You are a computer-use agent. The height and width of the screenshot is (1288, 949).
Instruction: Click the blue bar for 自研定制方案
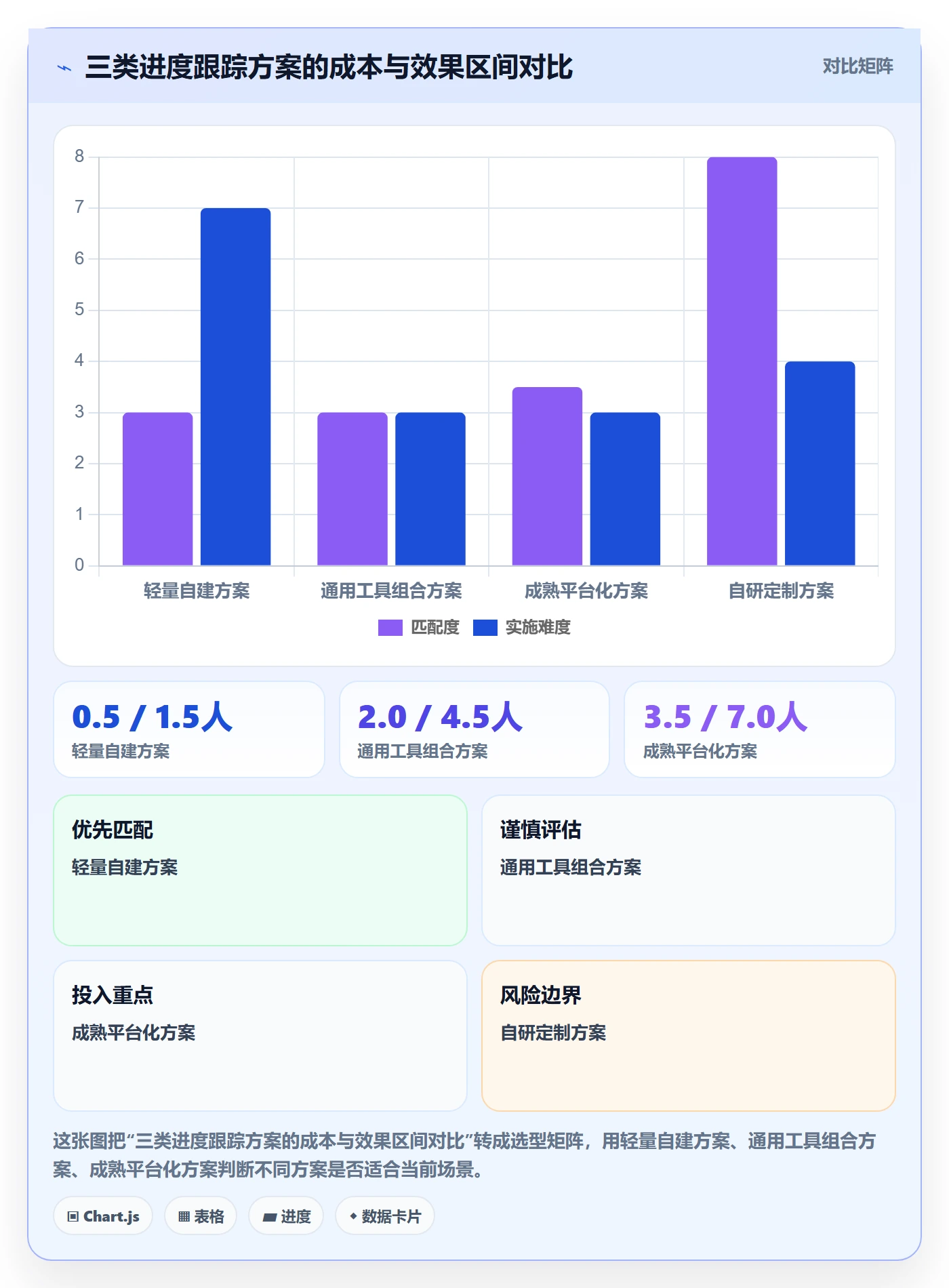(x=820, y=463)
